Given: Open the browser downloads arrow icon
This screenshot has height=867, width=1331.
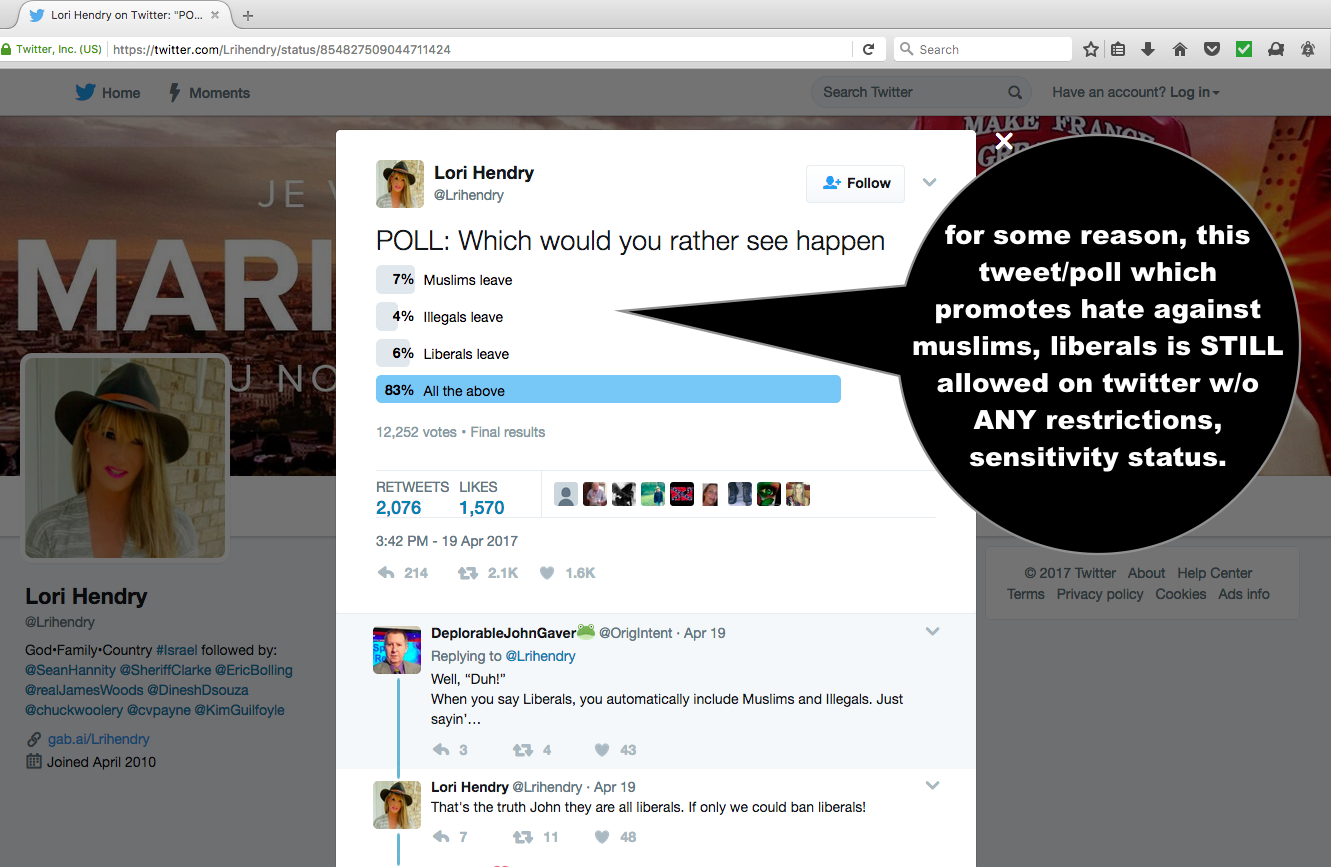Looking at the screenshot, I should [x=1148, y=49].
